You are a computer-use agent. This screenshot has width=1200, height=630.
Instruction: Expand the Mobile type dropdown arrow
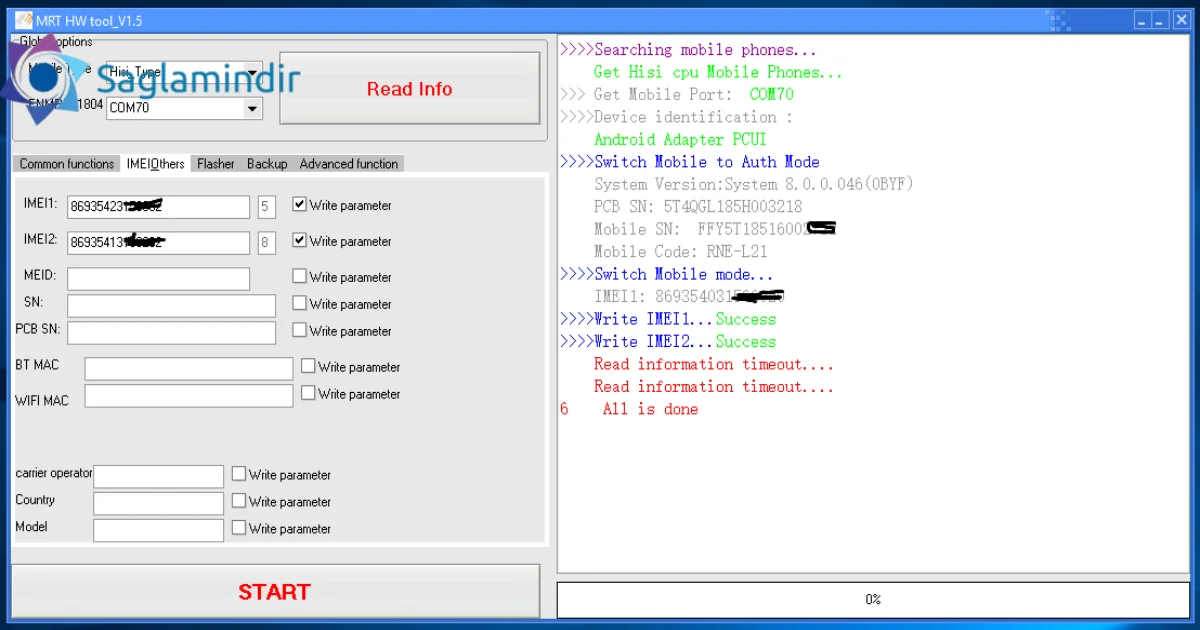point(252,72)
